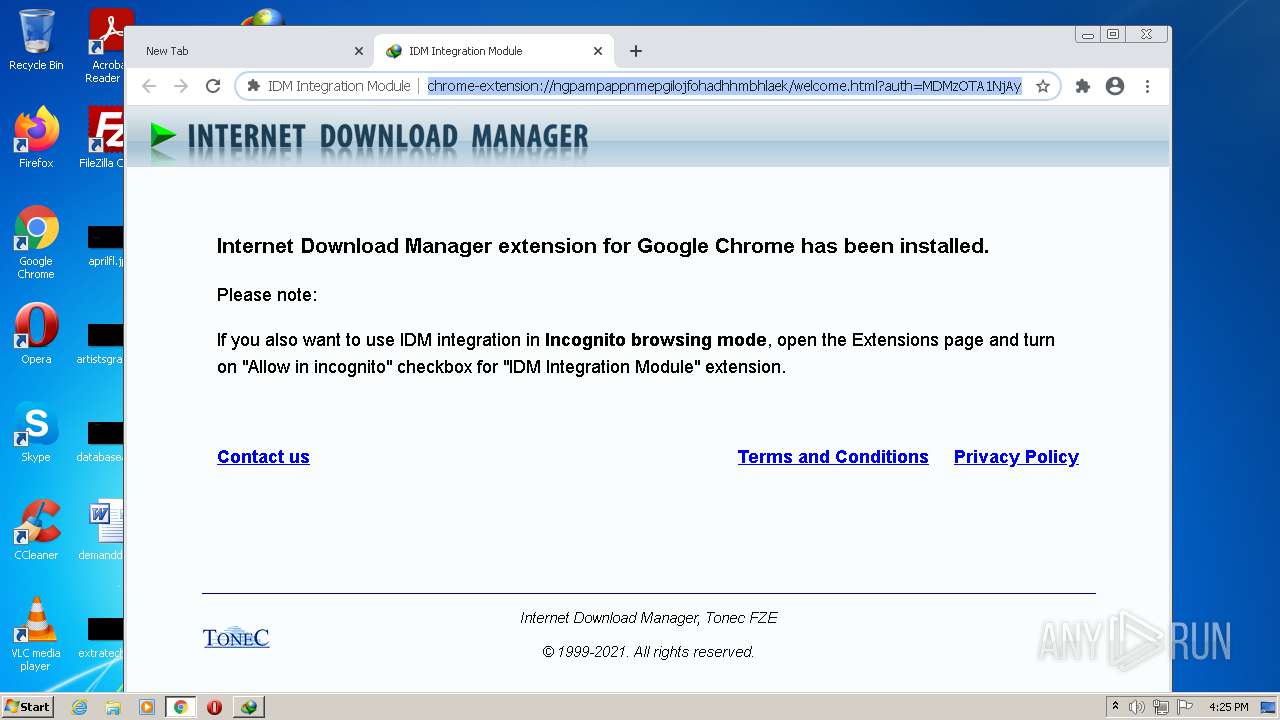Open Windows Explorer folder from the taskbar
Image resolution: width=1280 pixels, height=720 pixels.
113,707
